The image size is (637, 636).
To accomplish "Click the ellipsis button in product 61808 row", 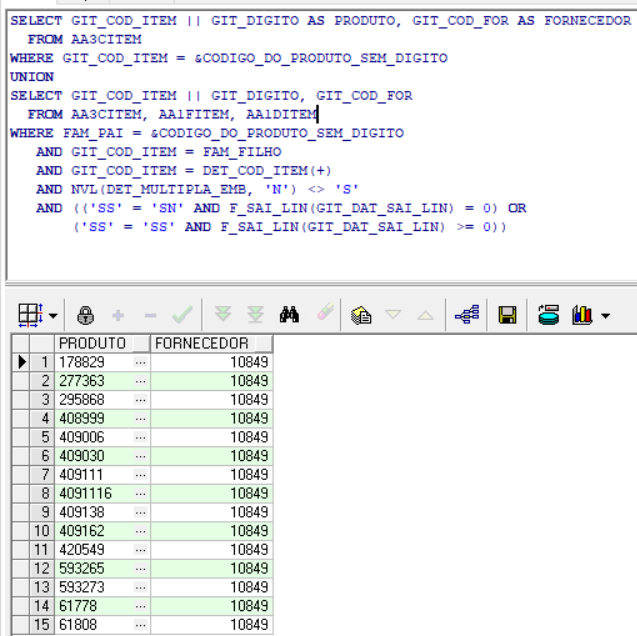I will (x=141, y=625).
